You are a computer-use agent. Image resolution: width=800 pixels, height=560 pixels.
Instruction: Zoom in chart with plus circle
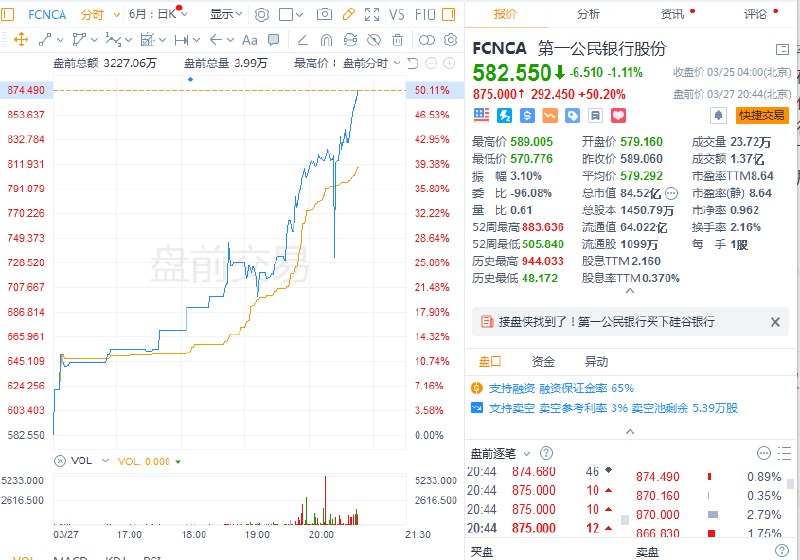(x=449, y=63)
